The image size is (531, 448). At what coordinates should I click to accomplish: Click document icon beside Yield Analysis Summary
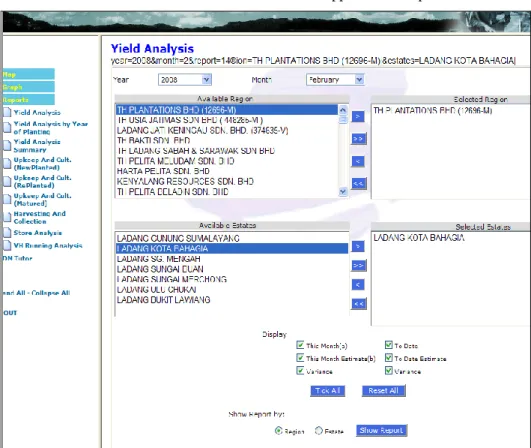coord(7,145)
